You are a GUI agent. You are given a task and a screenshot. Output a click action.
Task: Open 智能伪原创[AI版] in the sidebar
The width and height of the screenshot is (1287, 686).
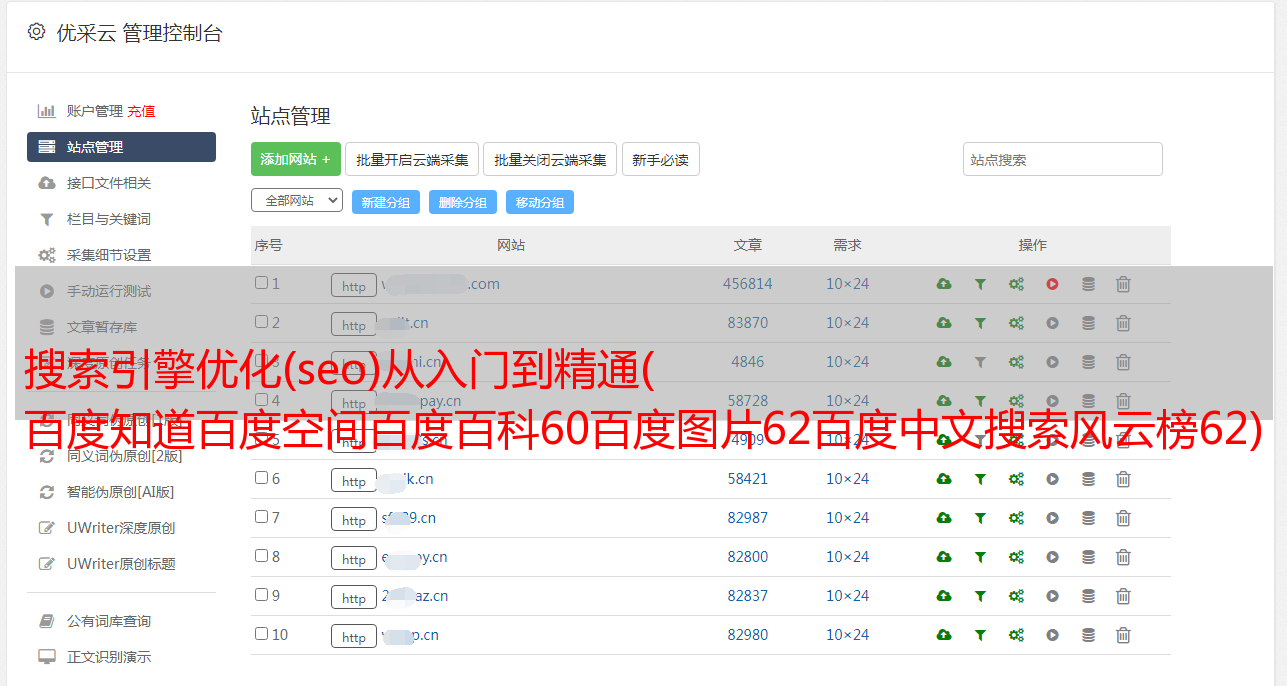(x=120, y=492)
